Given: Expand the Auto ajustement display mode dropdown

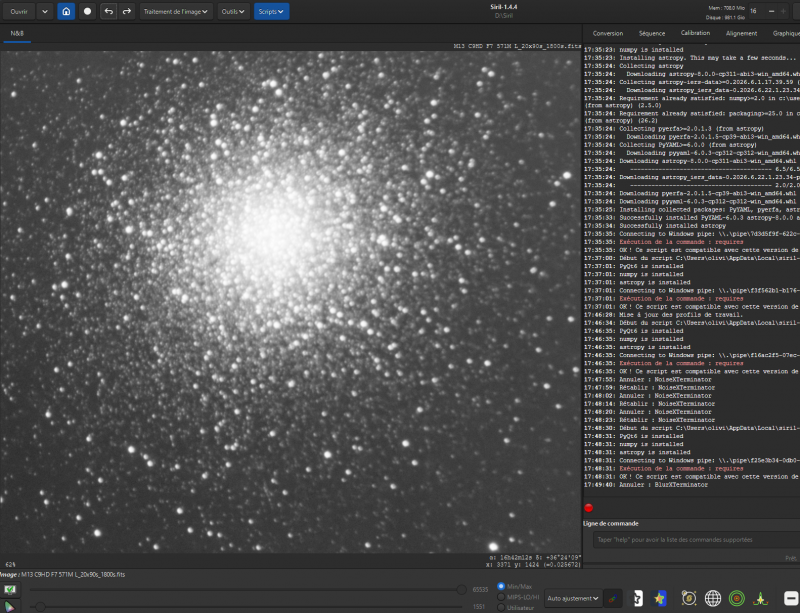Looking at the screenshot, I should pos(572,598).
